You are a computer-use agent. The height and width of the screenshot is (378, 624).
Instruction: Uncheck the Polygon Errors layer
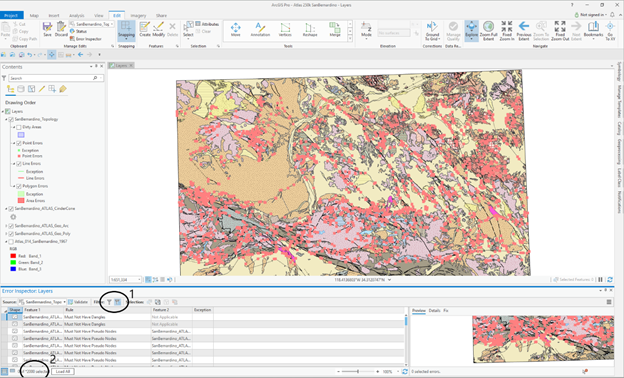(19, 186)
